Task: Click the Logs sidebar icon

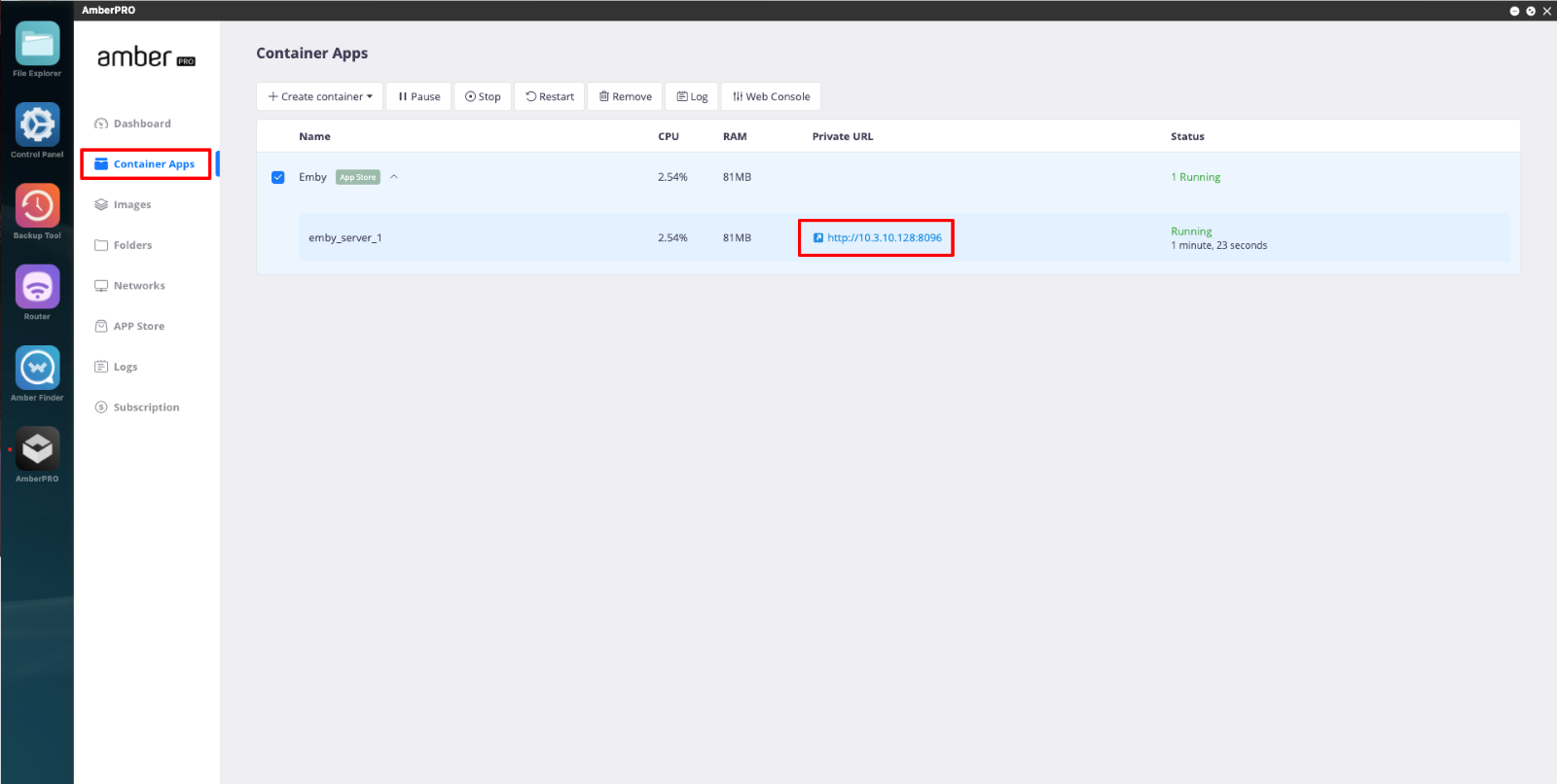Action: pos(101,367)
